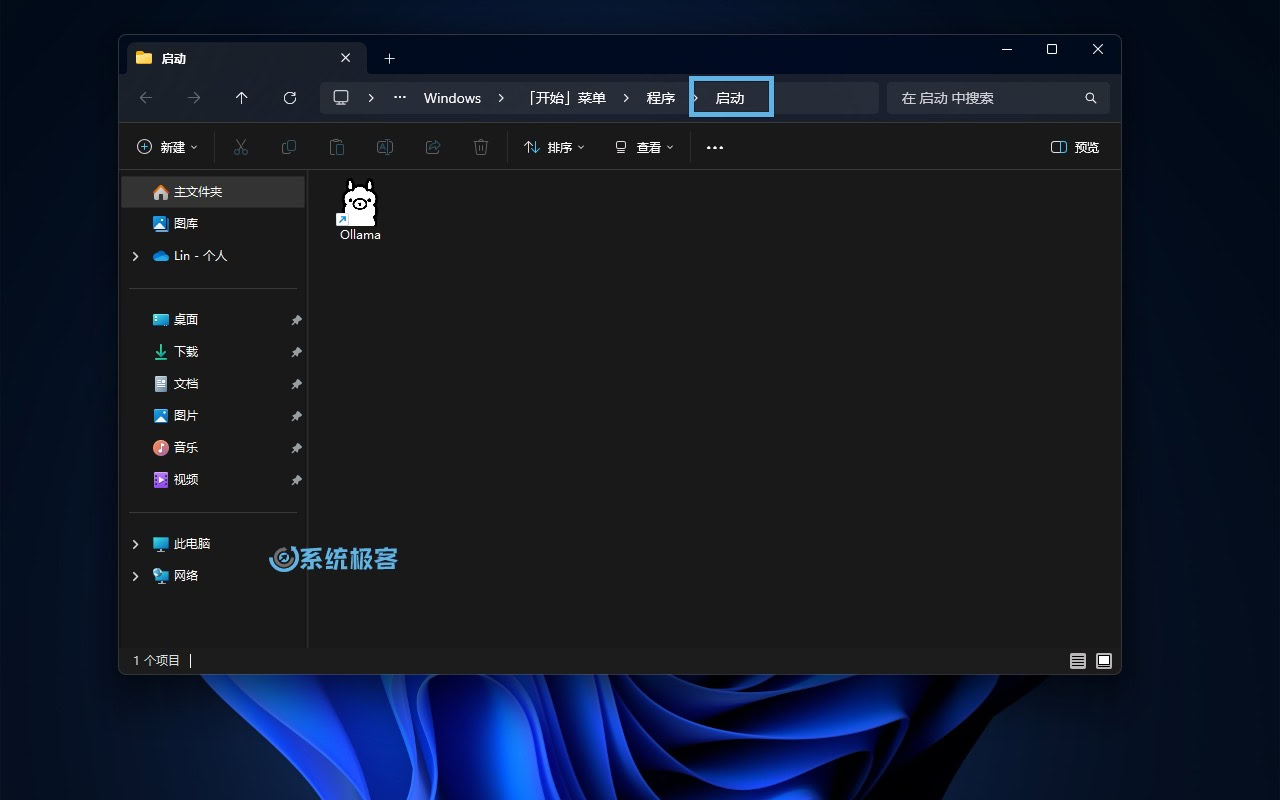Go up one folder level
The width and height of the screenshot is (1280, 800).
(242, 98)
